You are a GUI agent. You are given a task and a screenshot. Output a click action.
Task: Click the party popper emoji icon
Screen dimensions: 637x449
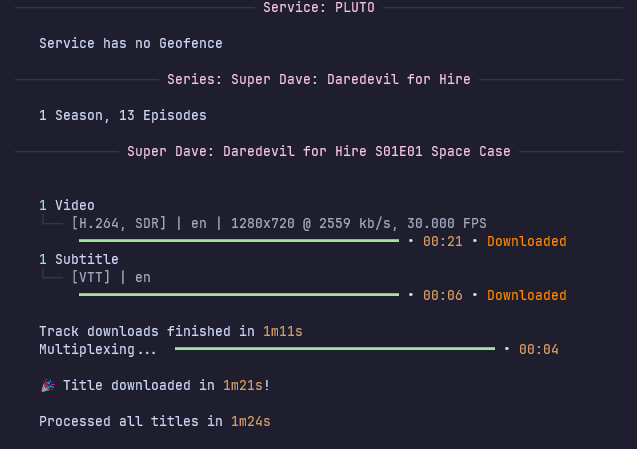[47, 385]
